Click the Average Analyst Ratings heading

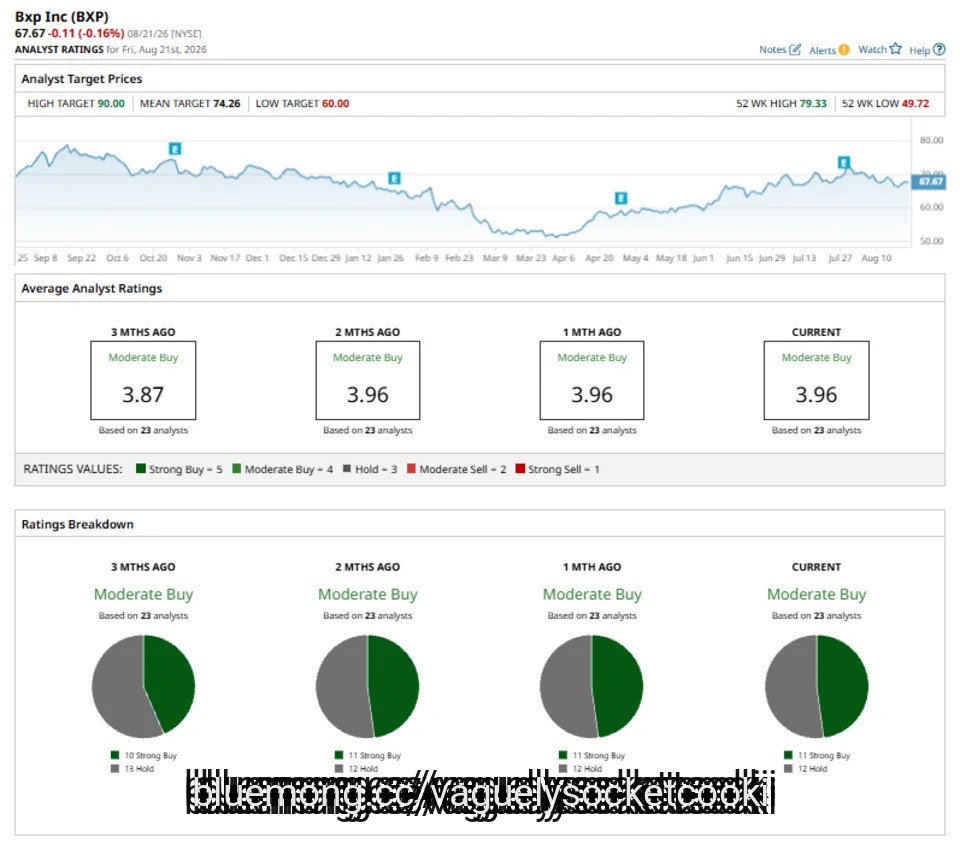92,288
